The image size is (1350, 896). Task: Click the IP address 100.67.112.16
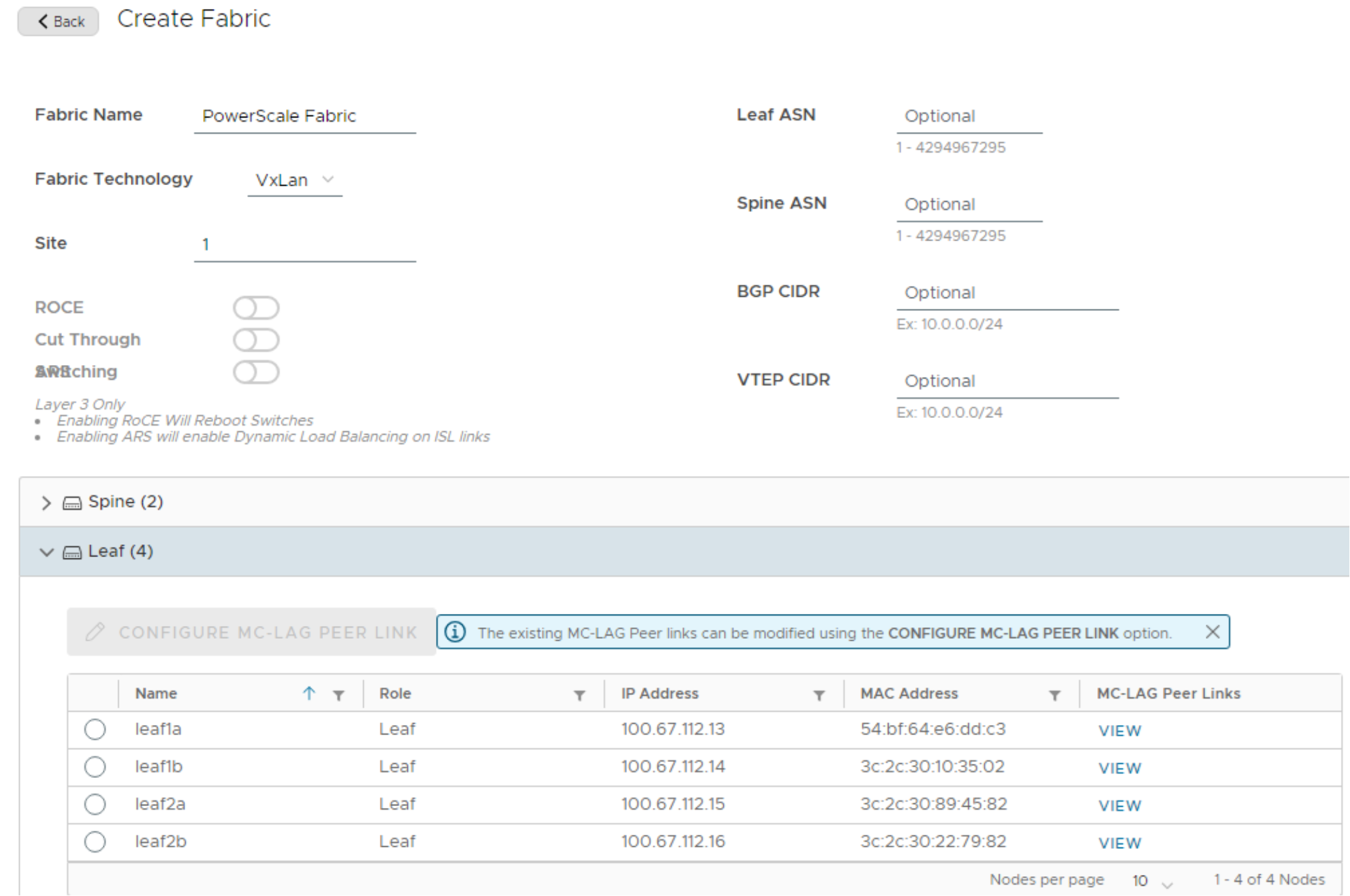tap(673, 842)
